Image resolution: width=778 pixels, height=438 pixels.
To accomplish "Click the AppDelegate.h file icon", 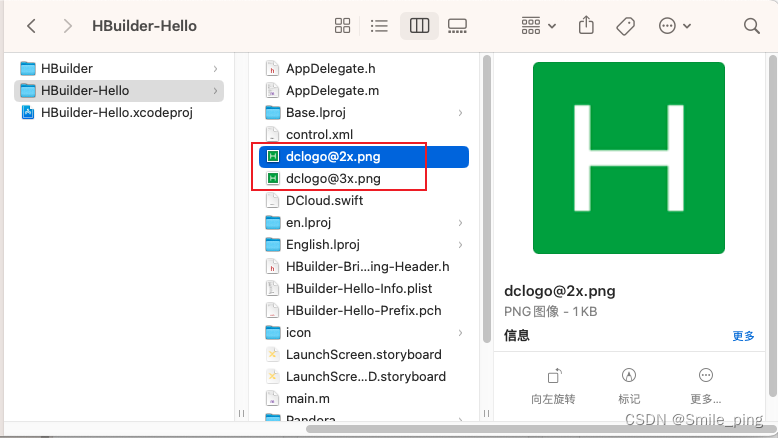I will pyautogui.click(x=272, y=68).
